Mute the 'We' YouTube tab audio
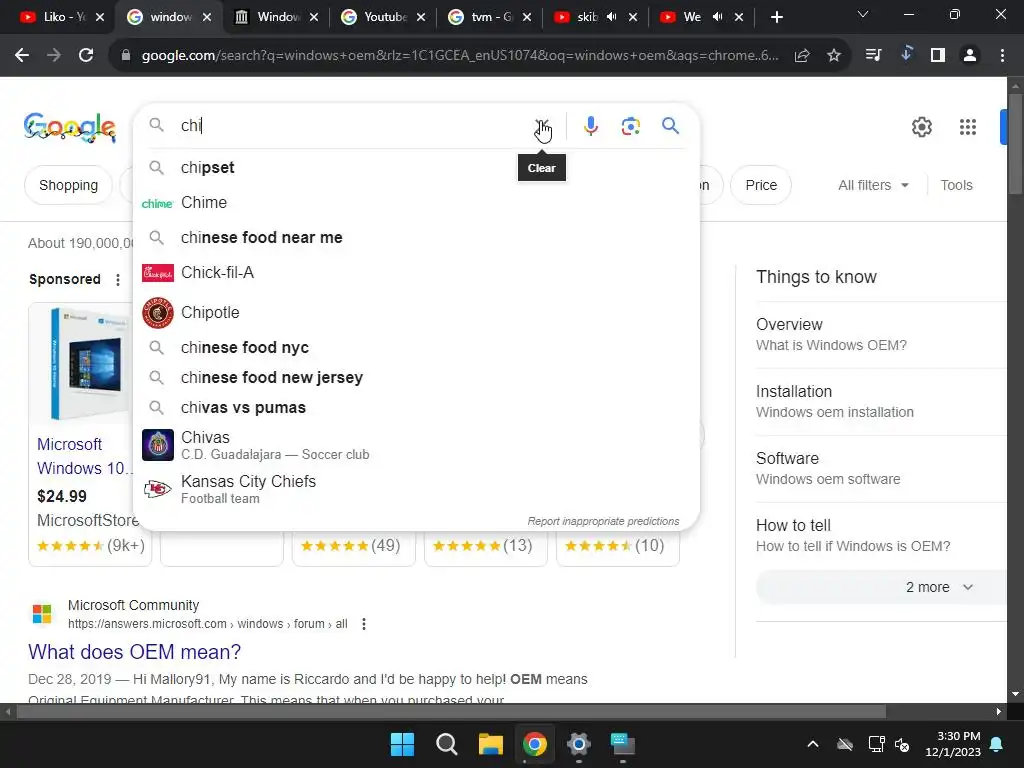The width and height of the screenshot is (1024, 768). (x=717, y=17)
